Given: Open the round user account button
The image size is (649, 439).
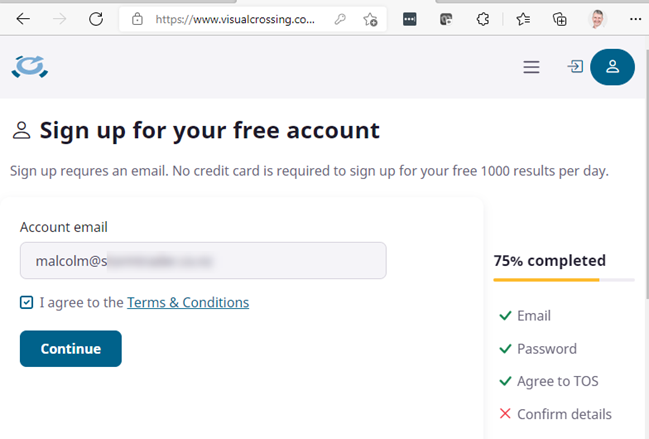Looking at the screenshot, I should click(x=612, y=67).
